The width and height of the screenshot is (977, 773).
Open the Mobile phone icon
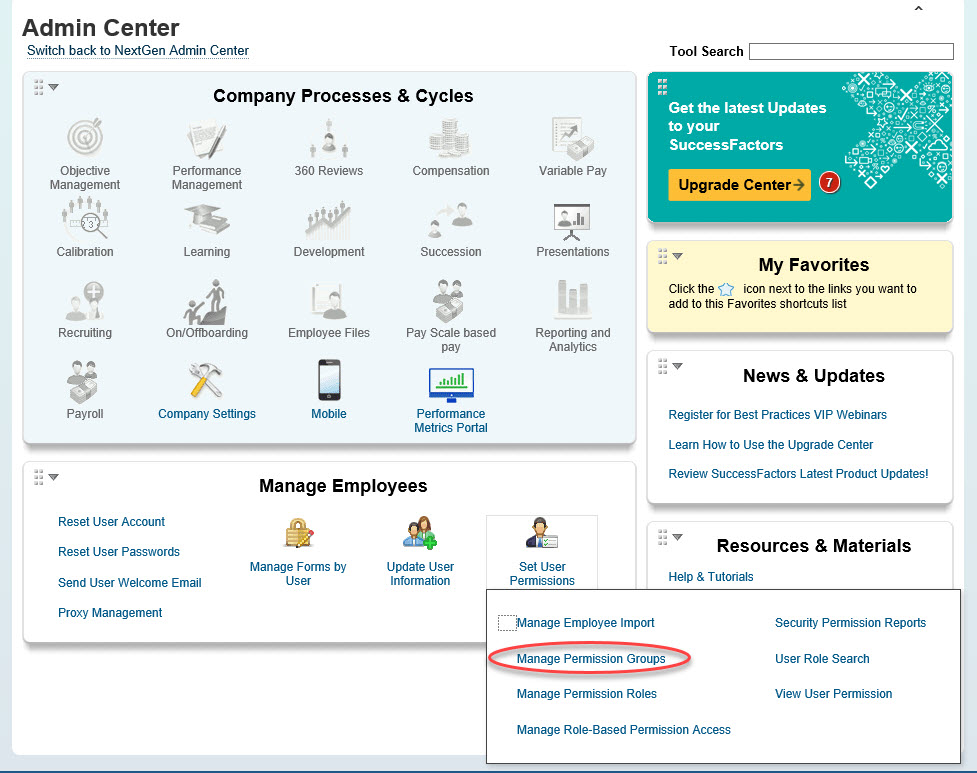[x=329, y=379]
